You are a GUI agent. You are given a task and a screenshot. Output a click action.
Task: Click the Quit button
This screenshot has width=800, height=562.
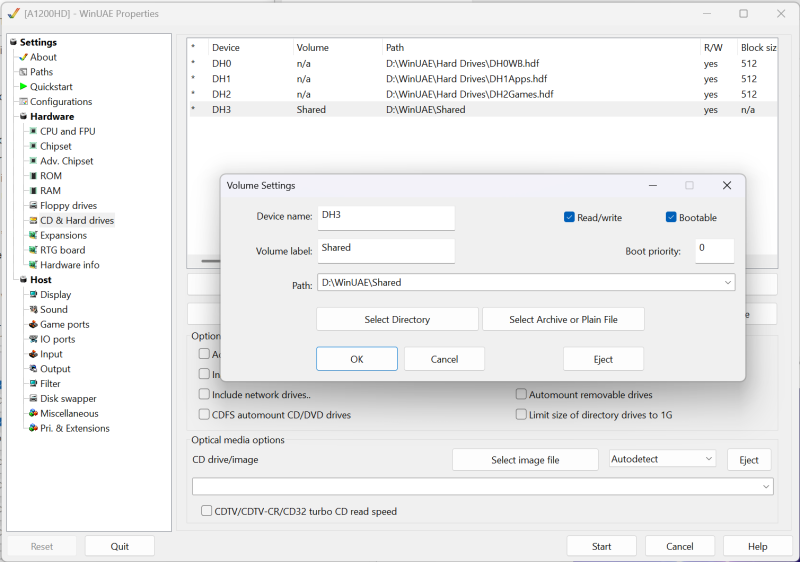tap(119, 546)
